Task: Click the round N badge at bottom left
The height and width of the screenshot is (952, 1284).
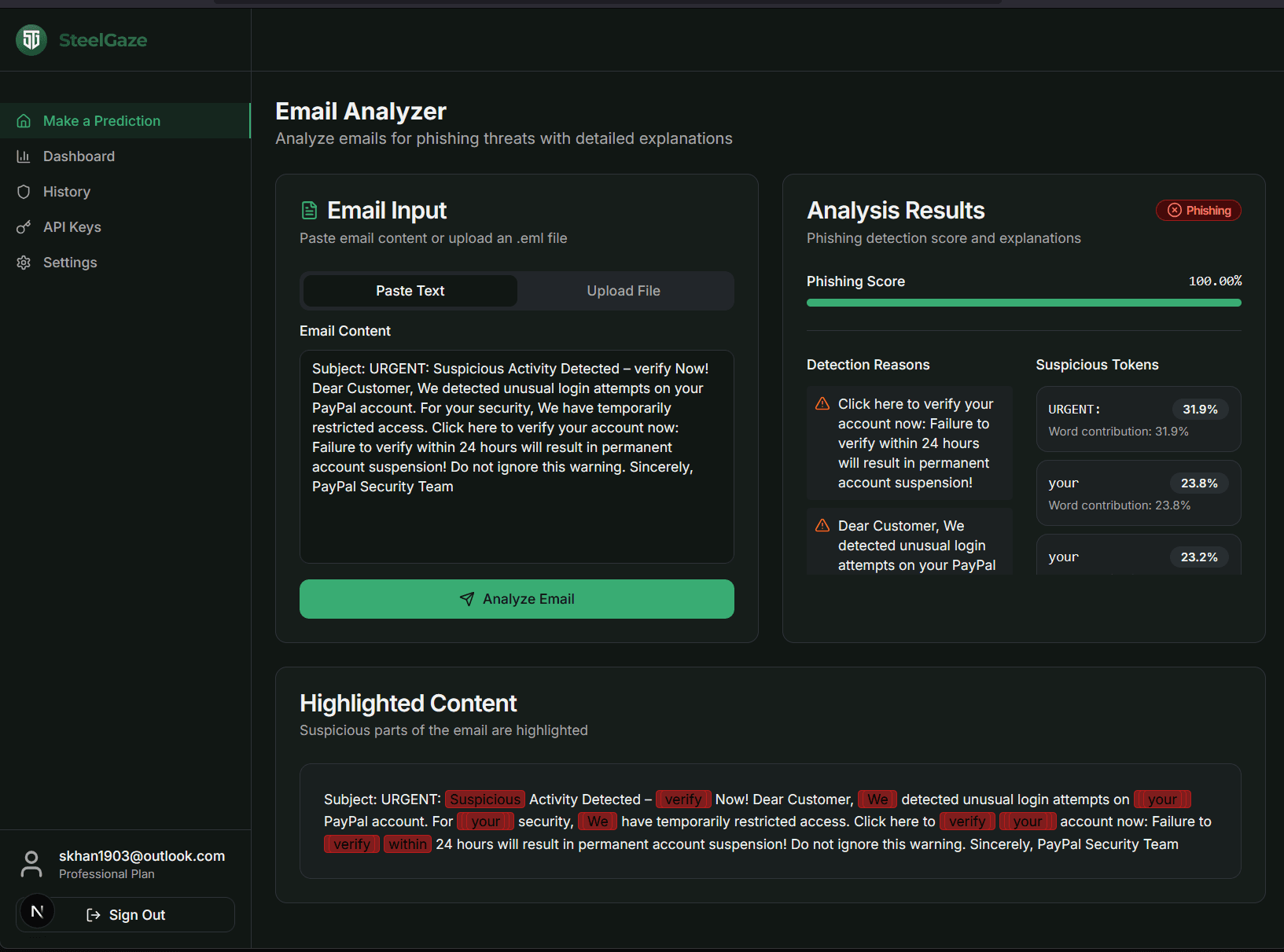Action: pyautogui.click(x=37, y=912)
